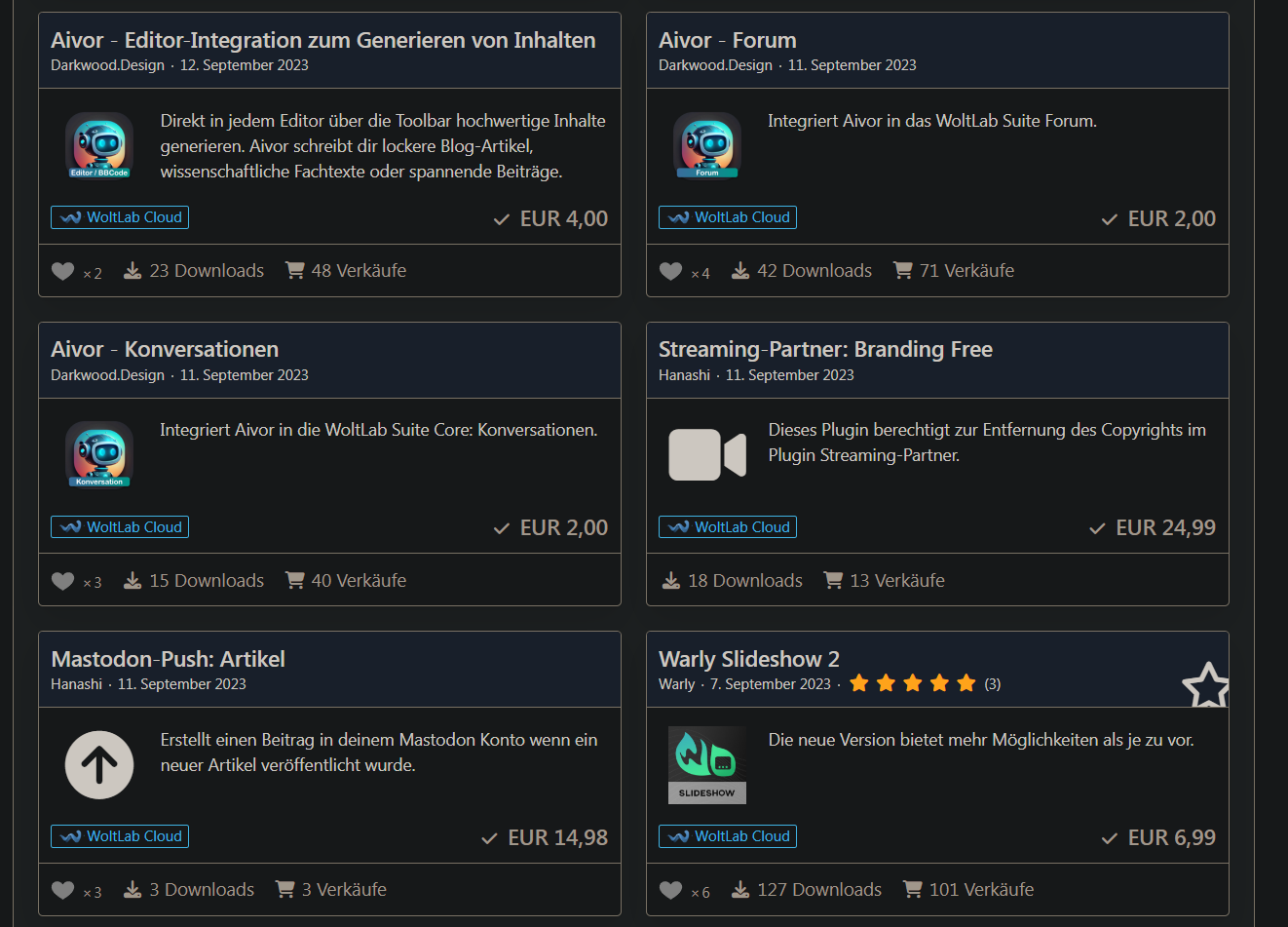Screen dimensions: 1288x927
Task: Click the WoltLab Cloud badge on Aivor Konversationen
Action: (120, 527)
